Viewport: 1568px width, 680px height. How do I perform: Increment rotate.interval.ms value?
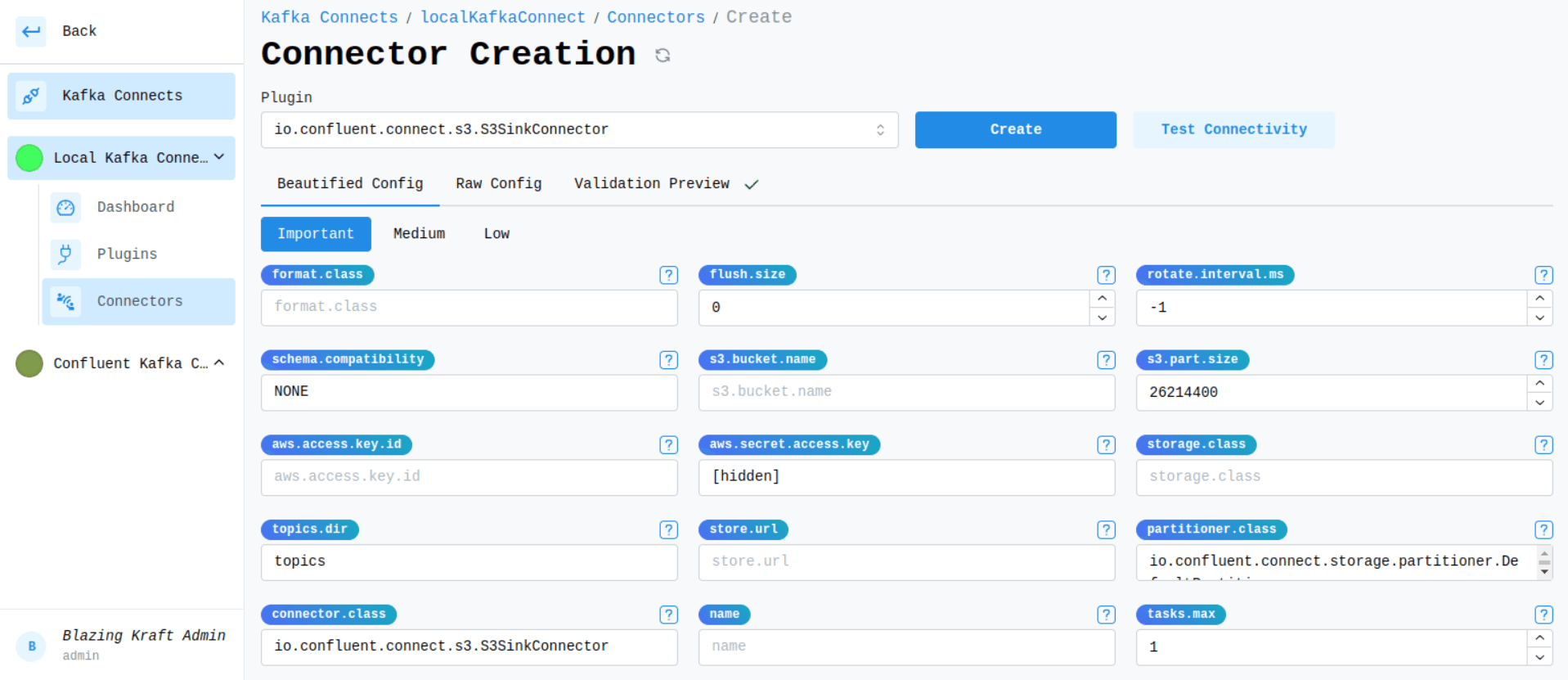(x=1539, y=299)
